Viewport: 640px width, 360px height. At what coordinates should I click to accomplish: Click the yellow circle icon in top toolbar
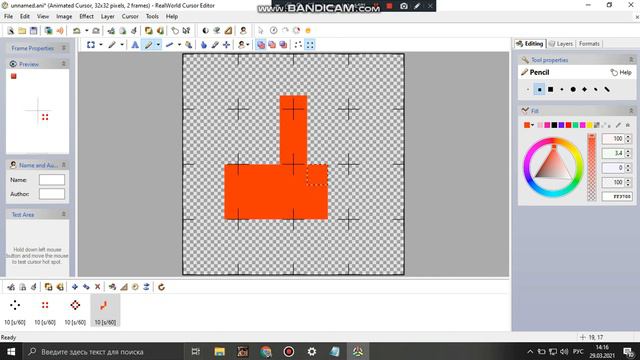pos(308,31)
